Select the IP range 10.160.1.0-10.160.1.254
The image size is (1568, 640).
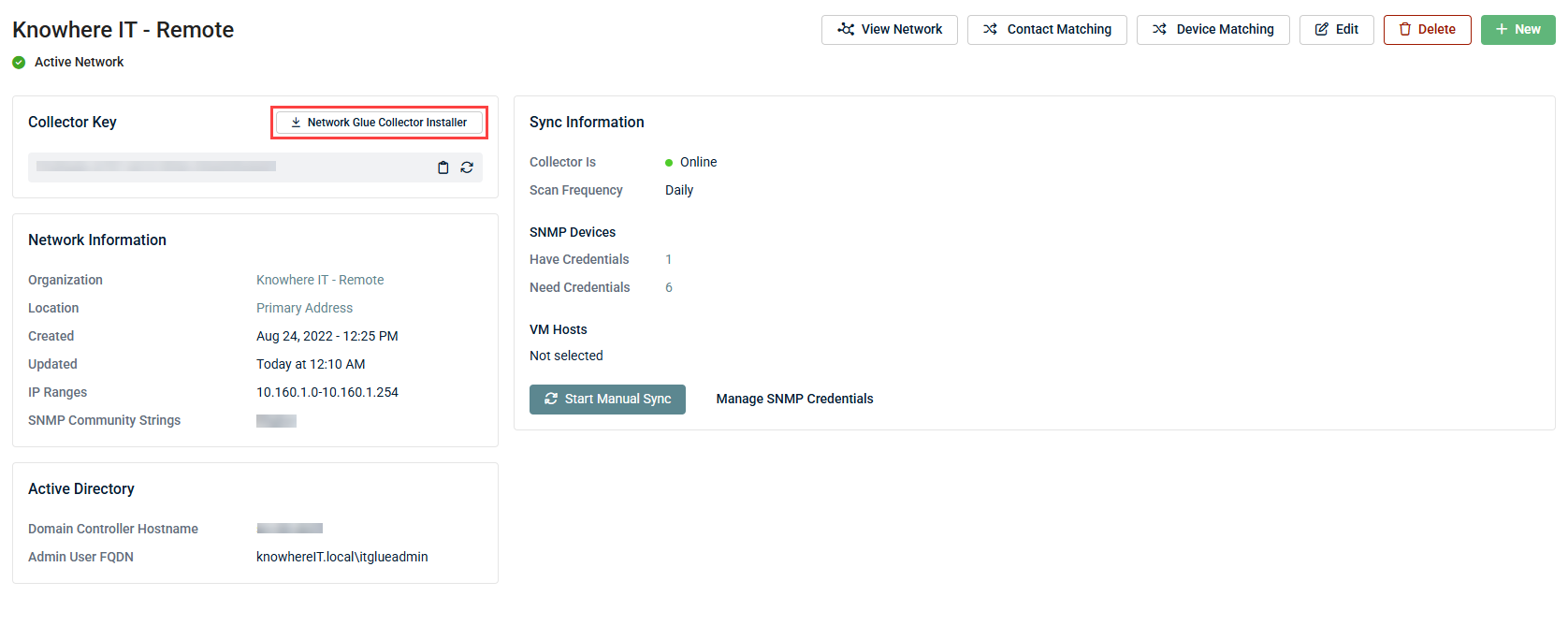tap(327, 392)
